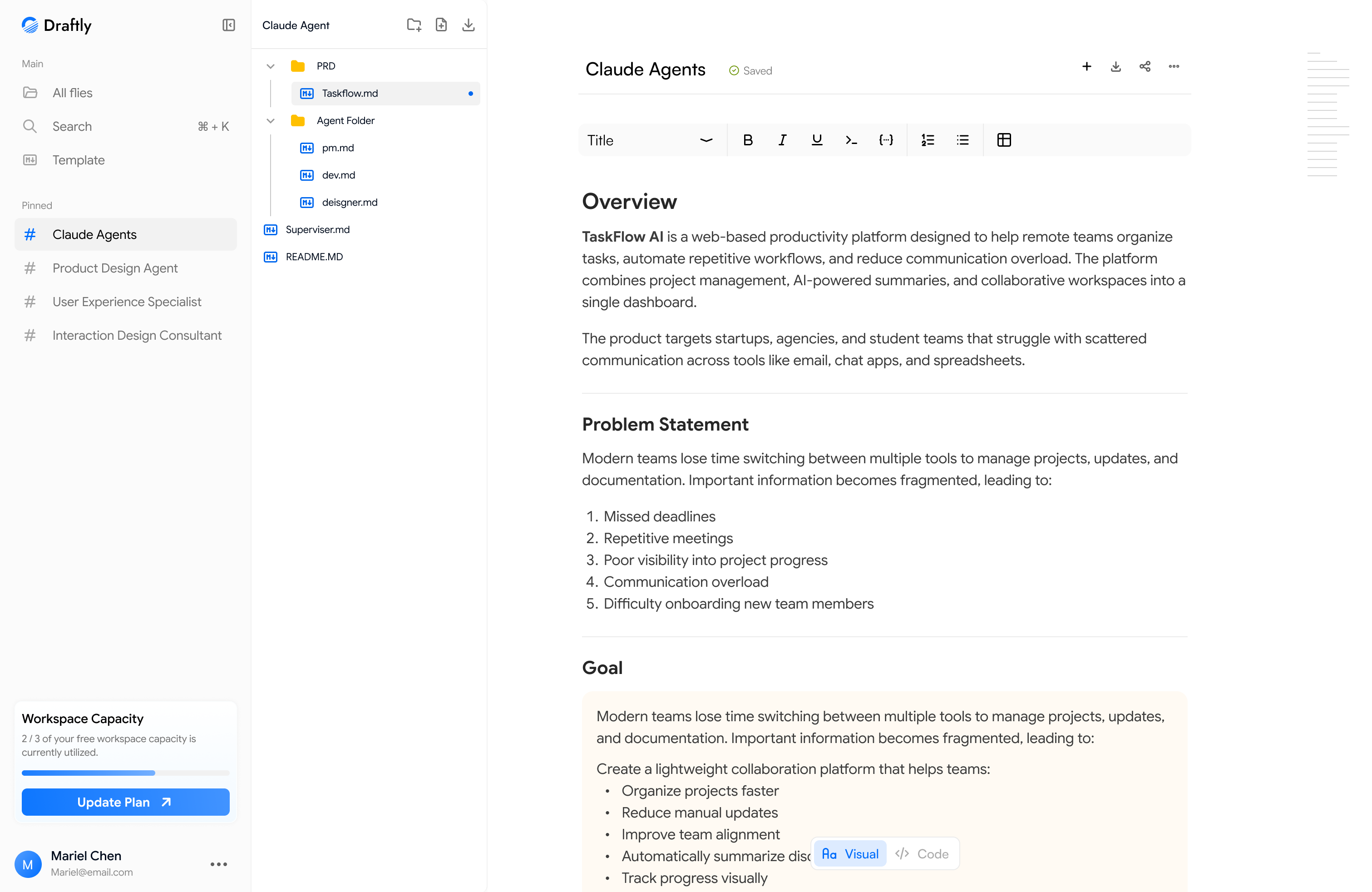Click the workspace capacity progress bar
The width and height of the screenshot is (1372, 892).
coord(126,773)
